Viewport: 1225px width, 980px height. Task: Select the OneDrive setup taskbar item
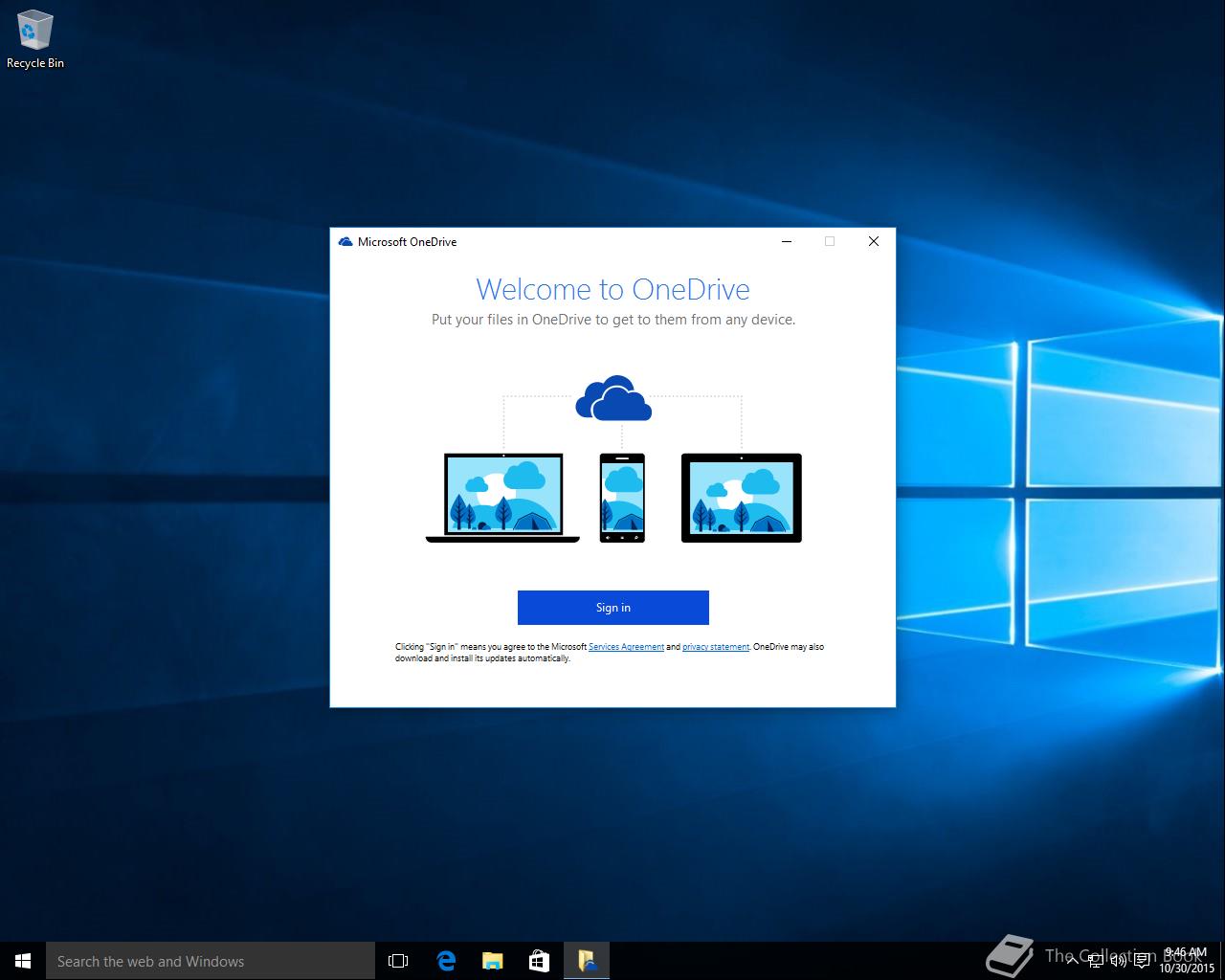pyautogui.click(x=587, y=961)
